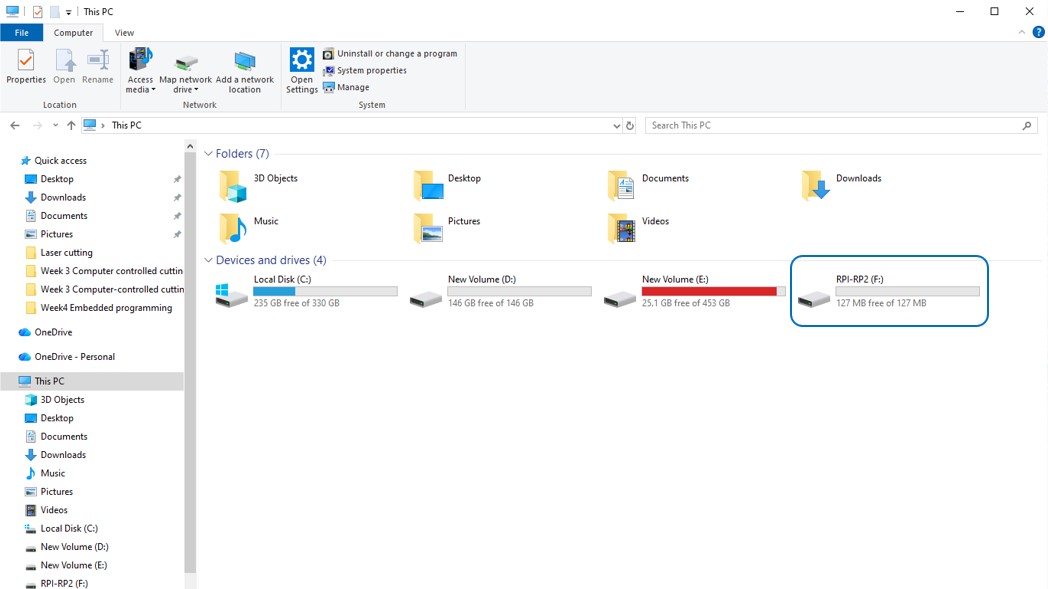
Task: Switch to the View ribbon tab
Action: point(124,33)
